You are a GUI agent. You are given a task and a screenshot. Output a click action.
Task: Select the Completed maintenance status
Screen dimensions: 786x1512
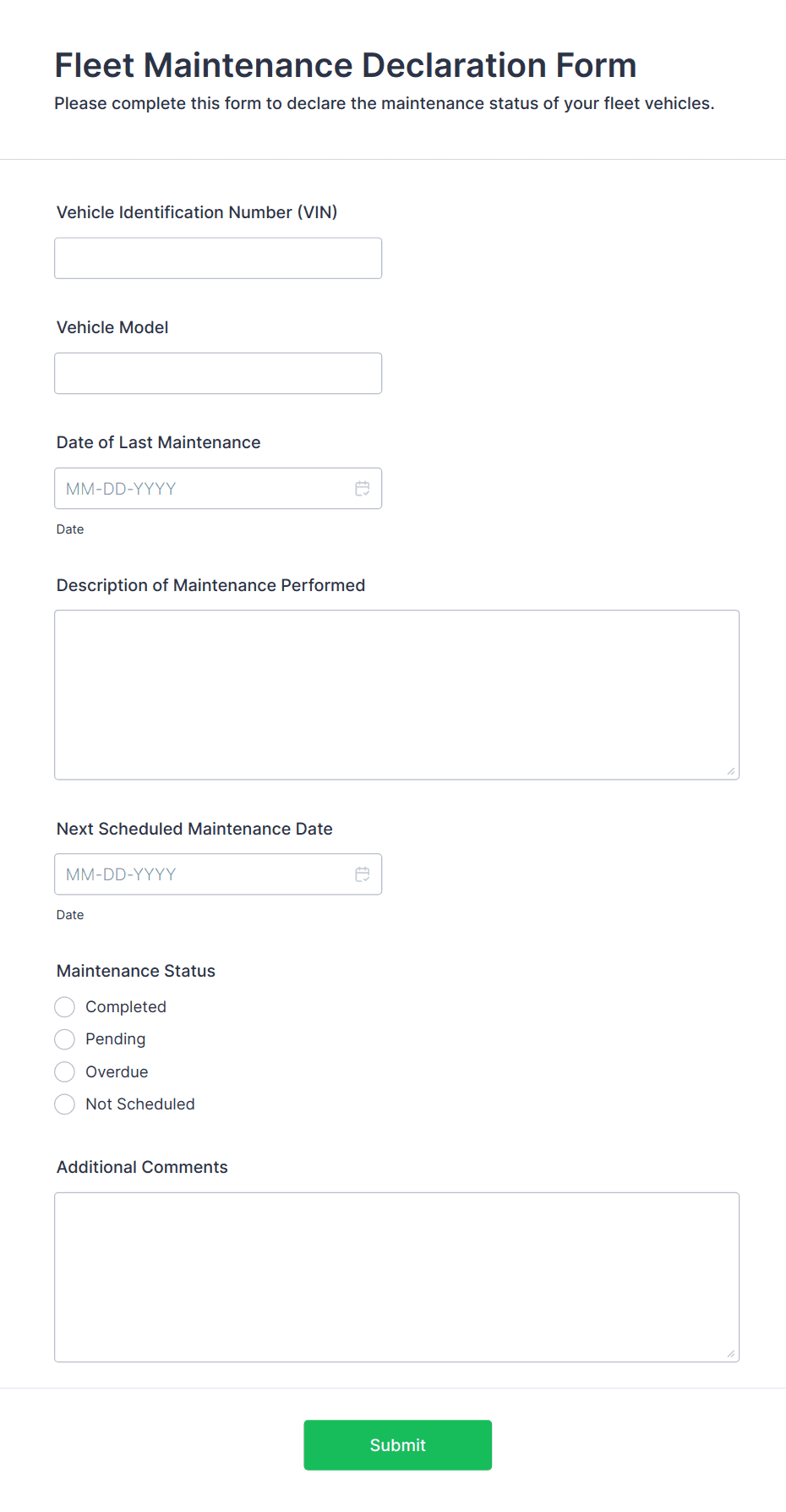coord(64,1006)
